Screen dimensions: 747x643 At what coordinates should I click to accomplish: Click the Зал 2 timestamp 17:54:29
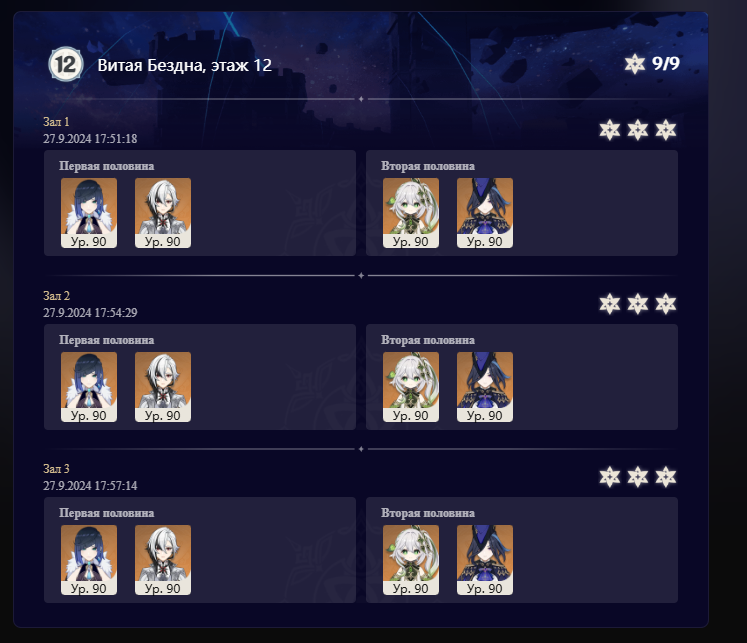point(91,313)
